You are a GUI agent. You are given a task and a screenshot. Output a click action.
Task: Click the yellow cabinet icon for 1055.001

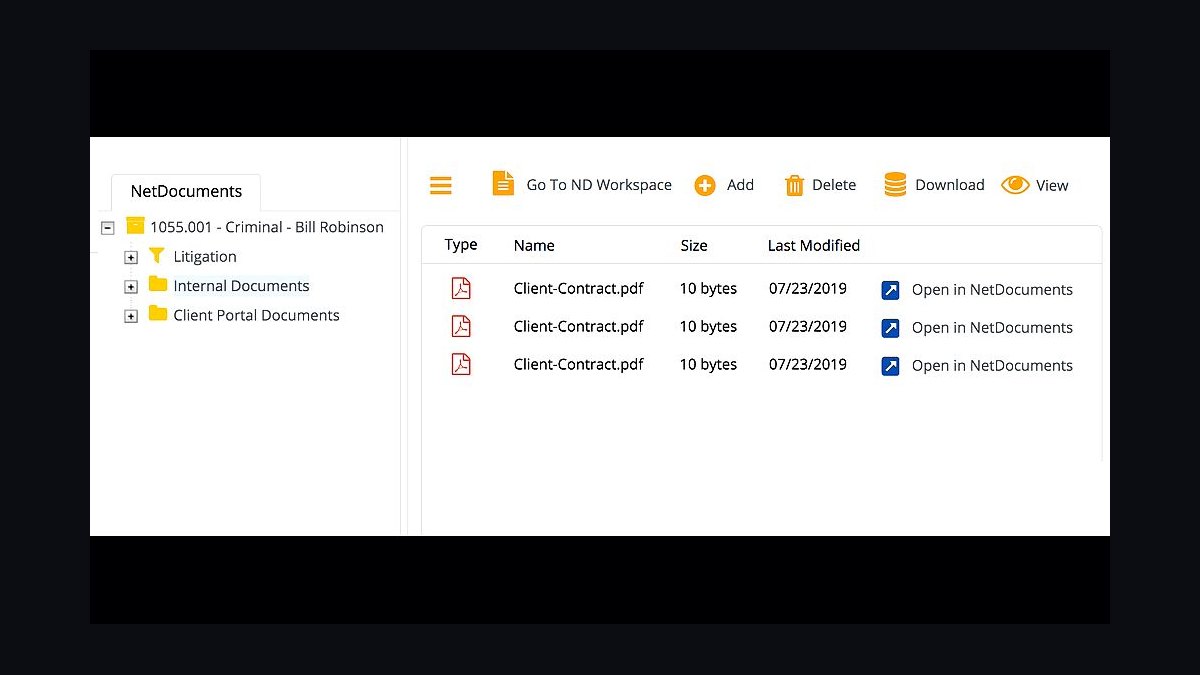click(x=135, y=226)
